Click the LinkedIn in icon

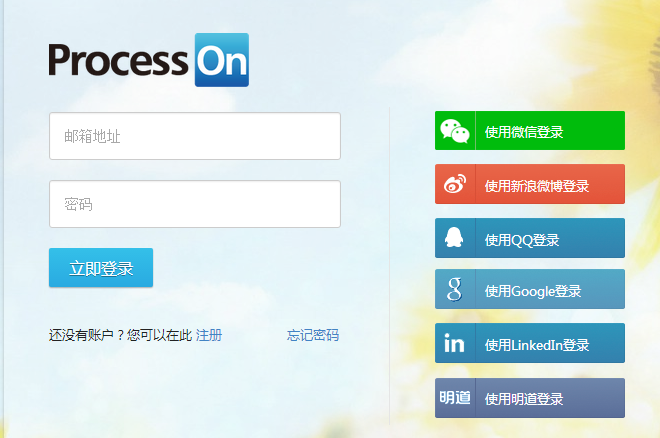point(454,342)
